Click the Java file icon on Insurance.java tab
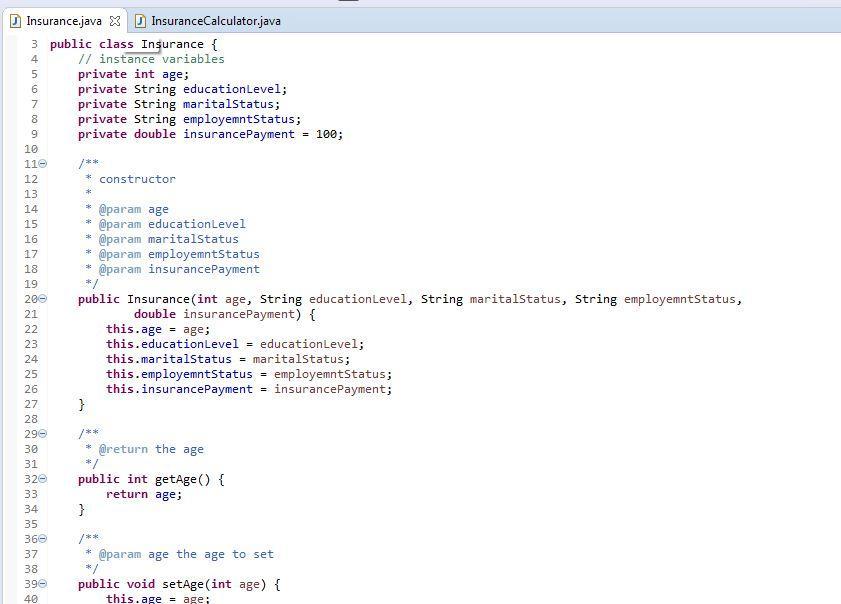The height and width of the screenshot is (604, 841). coord(14,20)
